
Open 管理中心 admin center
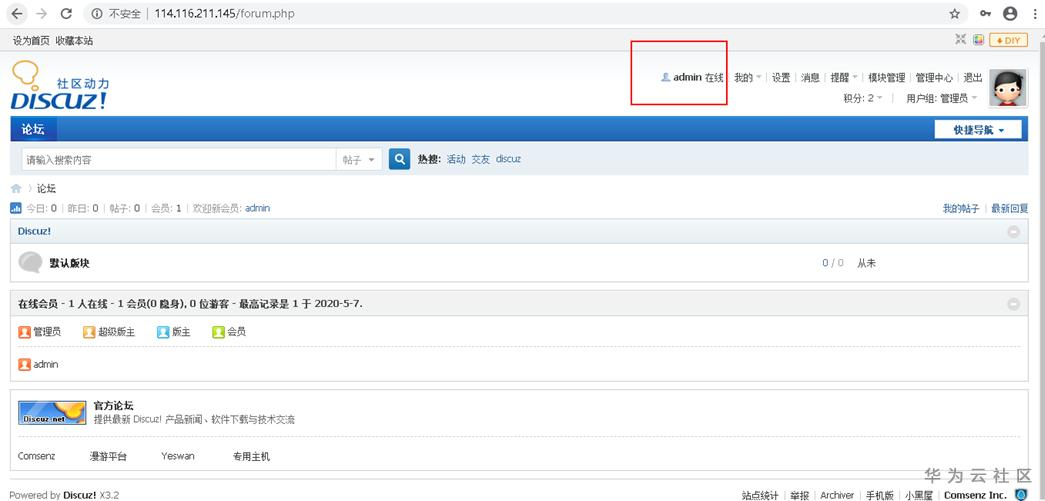point(934,77)
